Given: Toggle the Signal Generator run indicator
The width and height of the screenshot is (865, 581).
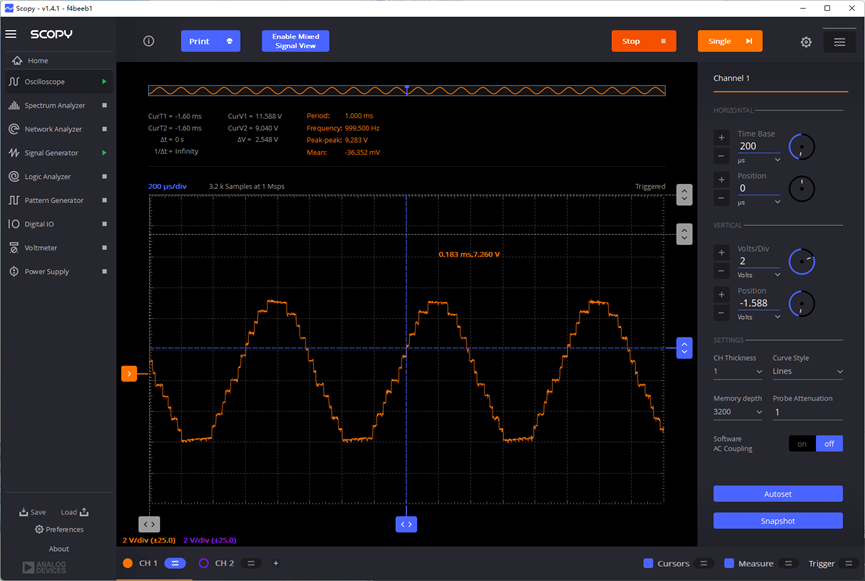Looking at the screenshot, I should tap(104, 153).
